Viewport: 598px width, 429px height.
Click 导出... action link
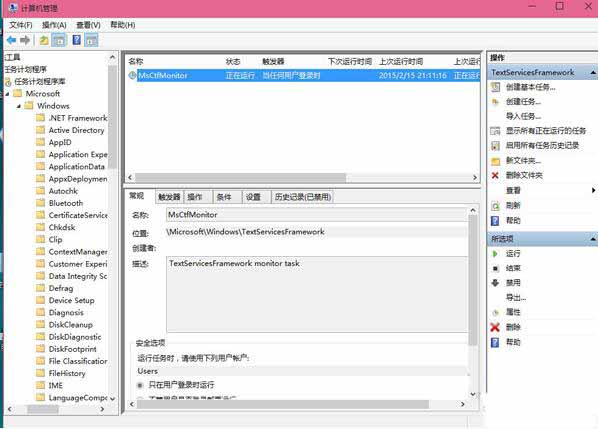point(516,298)
